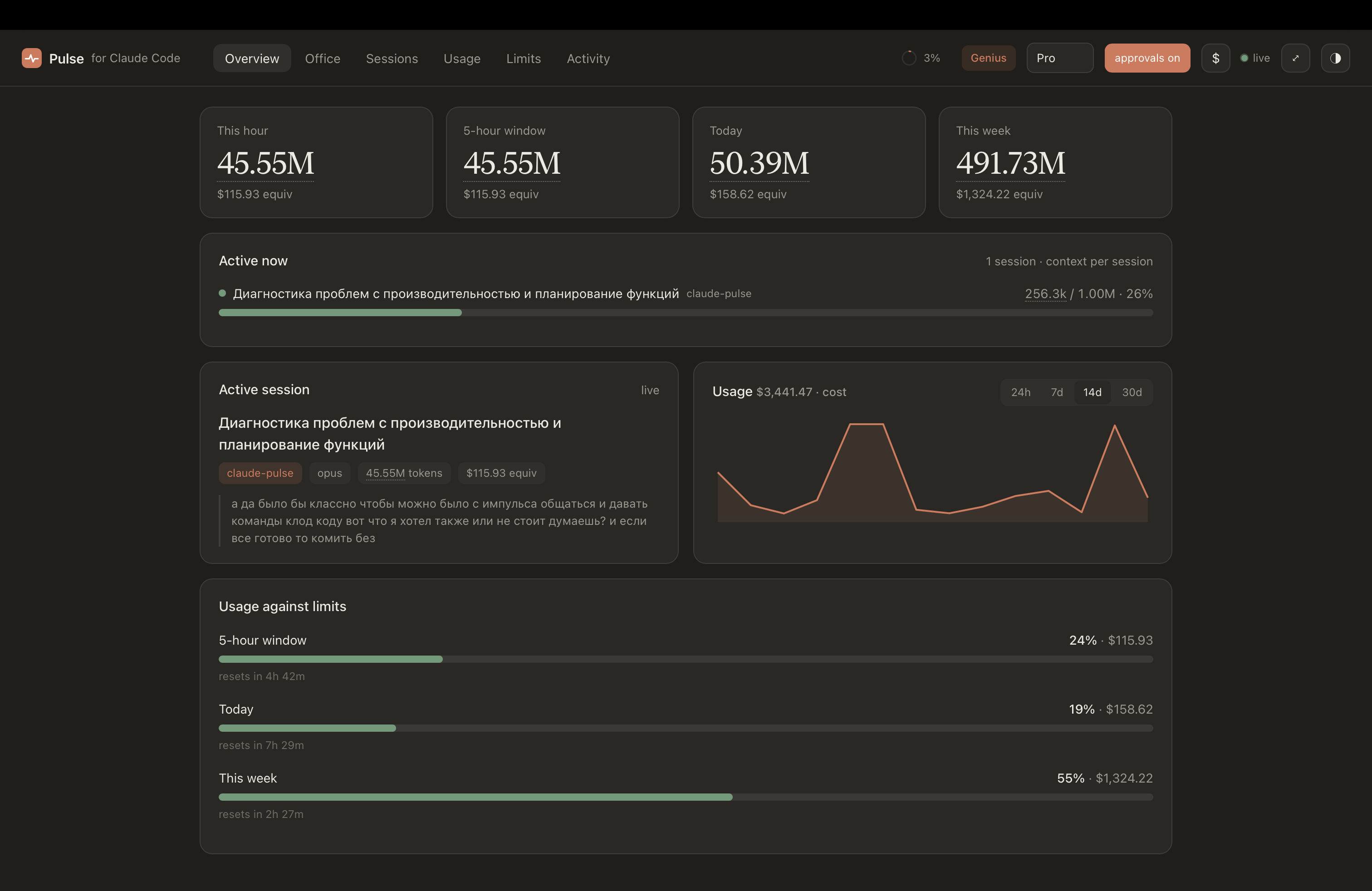
Task: Click the orange claude-pulse project tag
Action: click(x=260, y=473)
